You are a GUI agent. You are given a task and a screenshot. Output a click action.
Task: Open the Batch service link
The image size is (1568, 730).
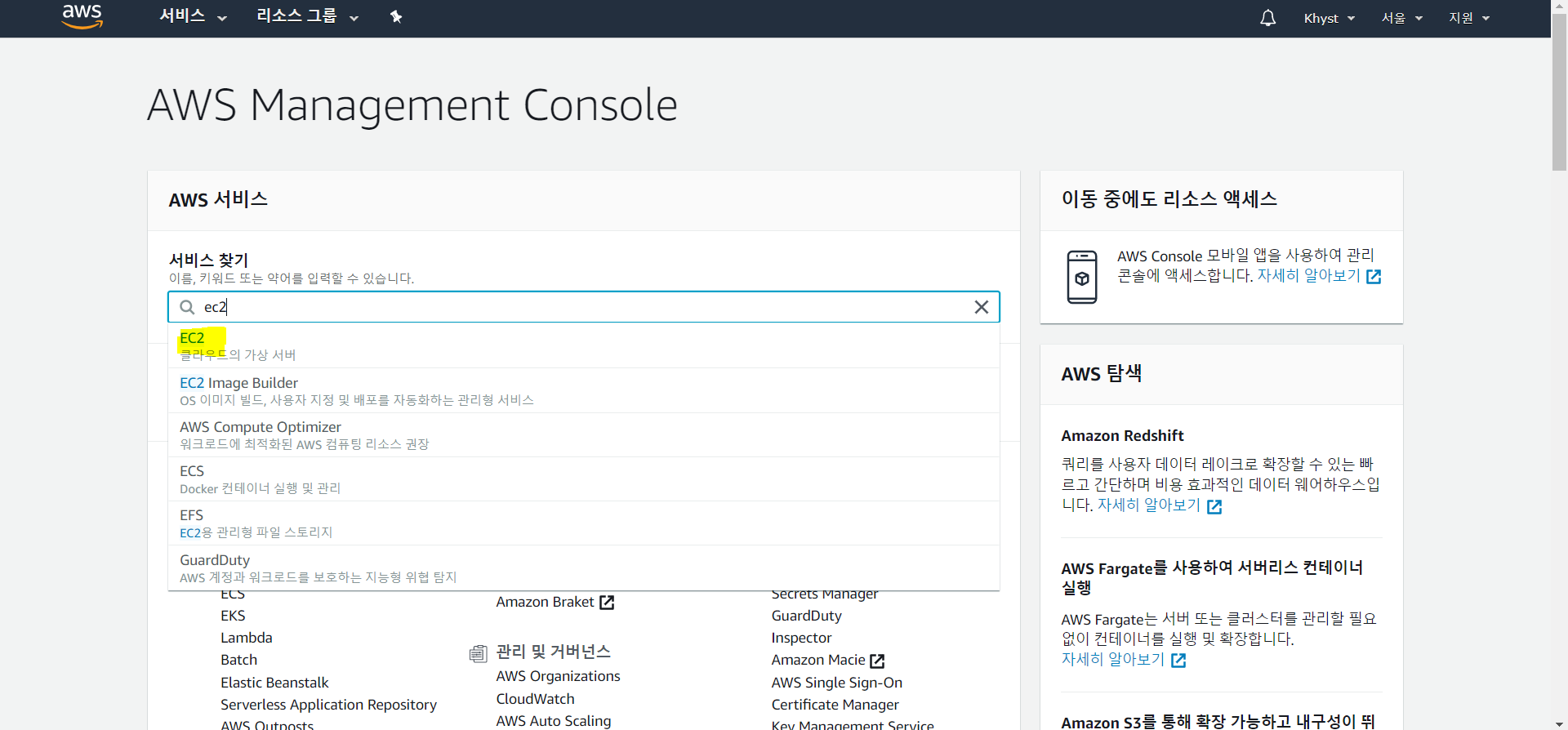pyautogui.click(x=238, y=660)
